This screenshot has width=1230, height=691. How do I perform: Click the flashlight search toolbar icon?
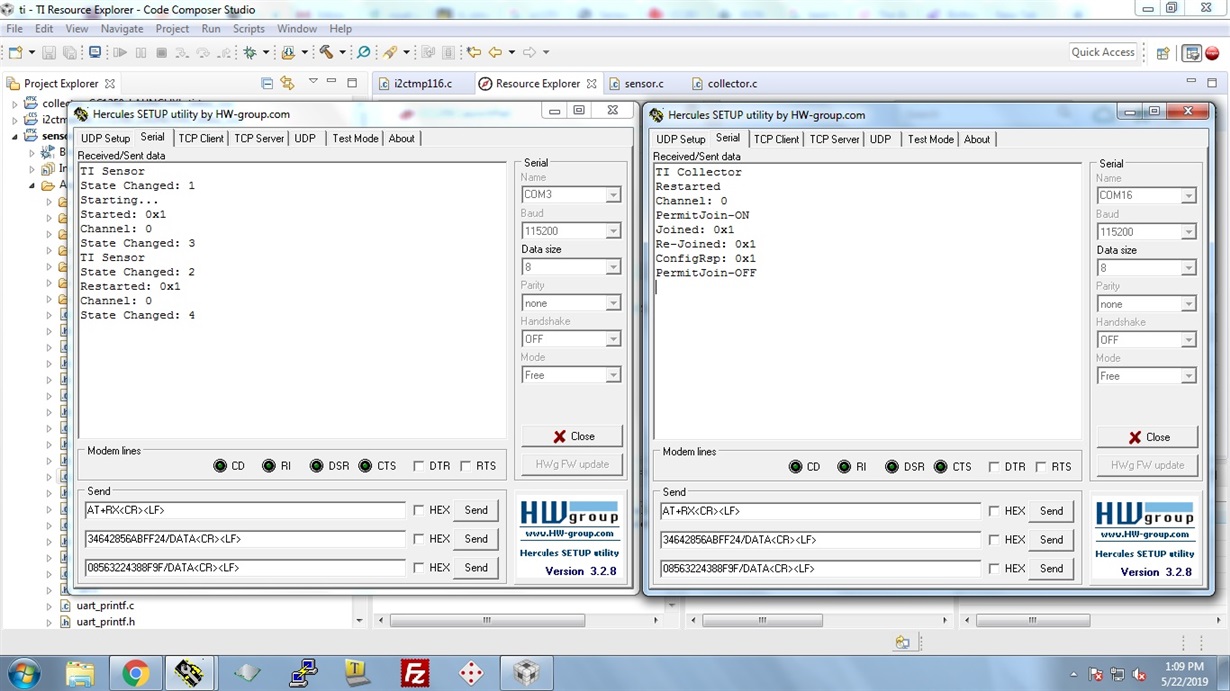390,52
